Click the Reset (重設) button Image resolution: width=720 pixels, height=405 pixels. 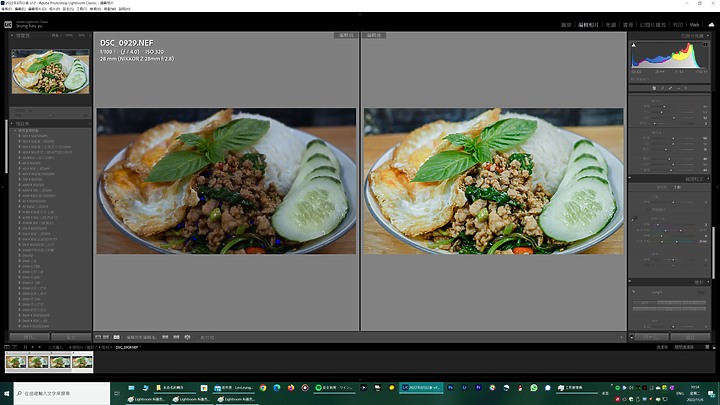(690, 337)
